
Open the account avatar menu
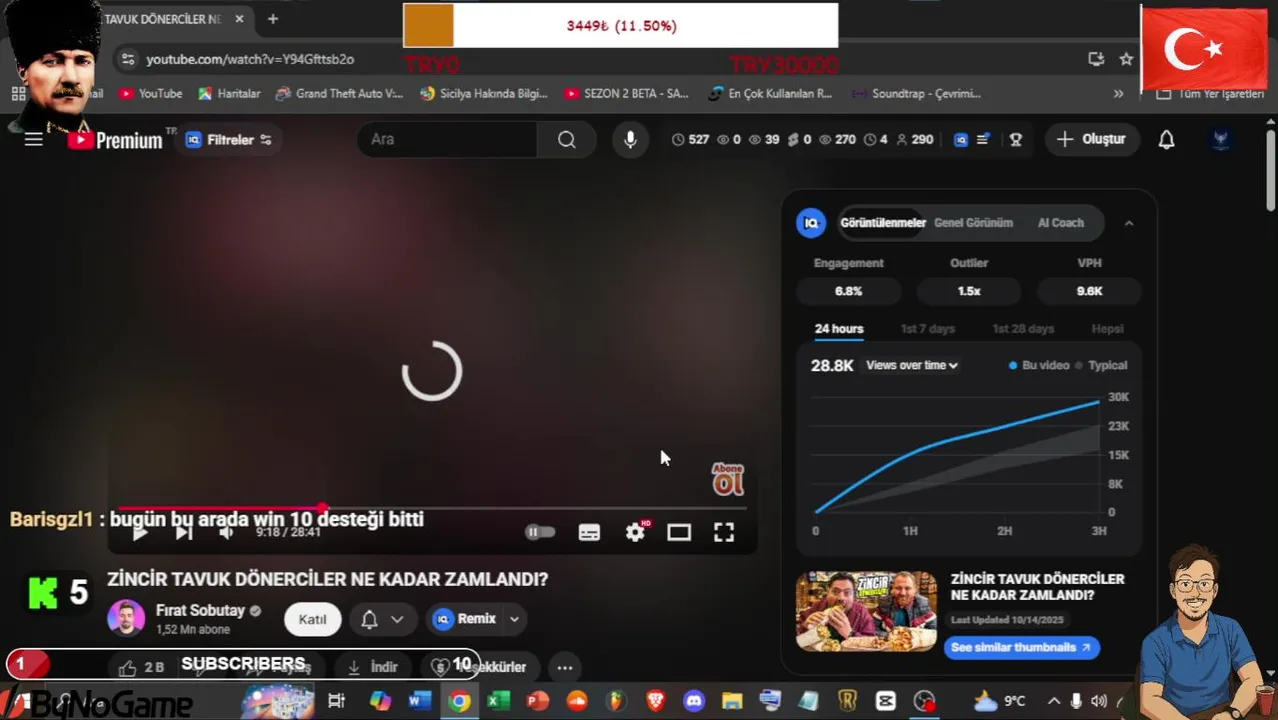(1221, 140)
